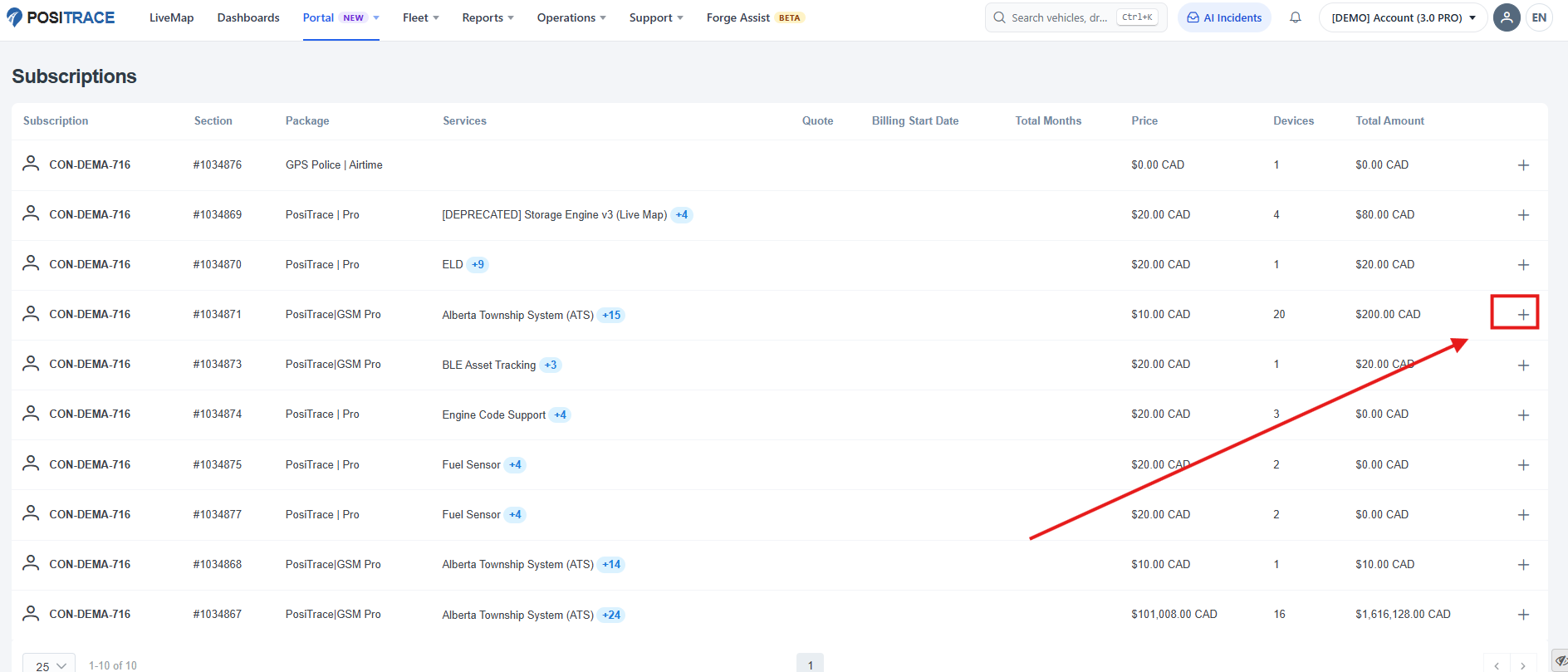Show the +4 Fuel Sensor badge in row #1034877
1568x672 pixels.
(x=515, y=514)
